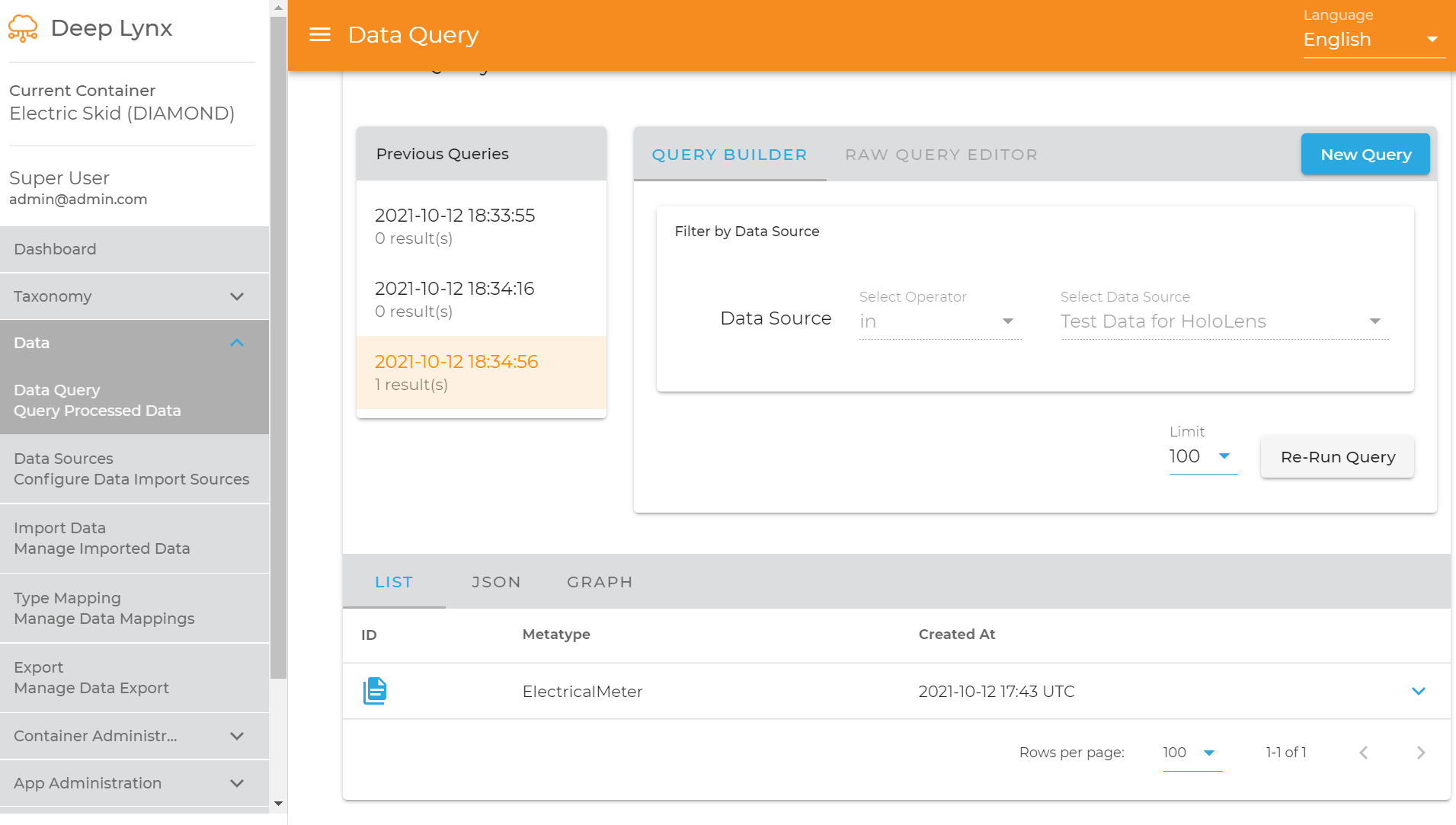Open the Language dropdown
1456x825 pixels.
(x=1374, y=40)
